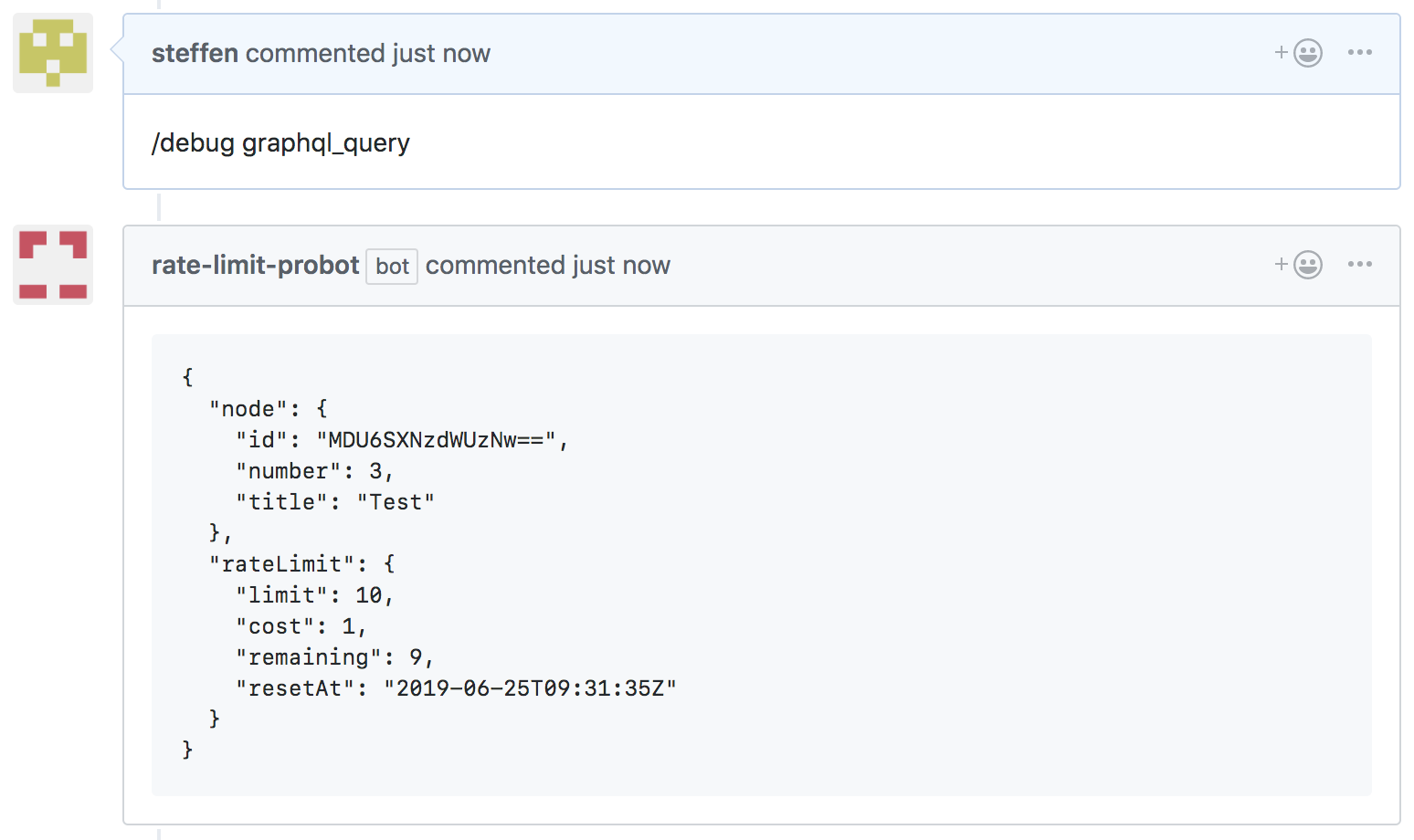Click the "cost": 1 line
1414x840 pixels.
(301, 626)
